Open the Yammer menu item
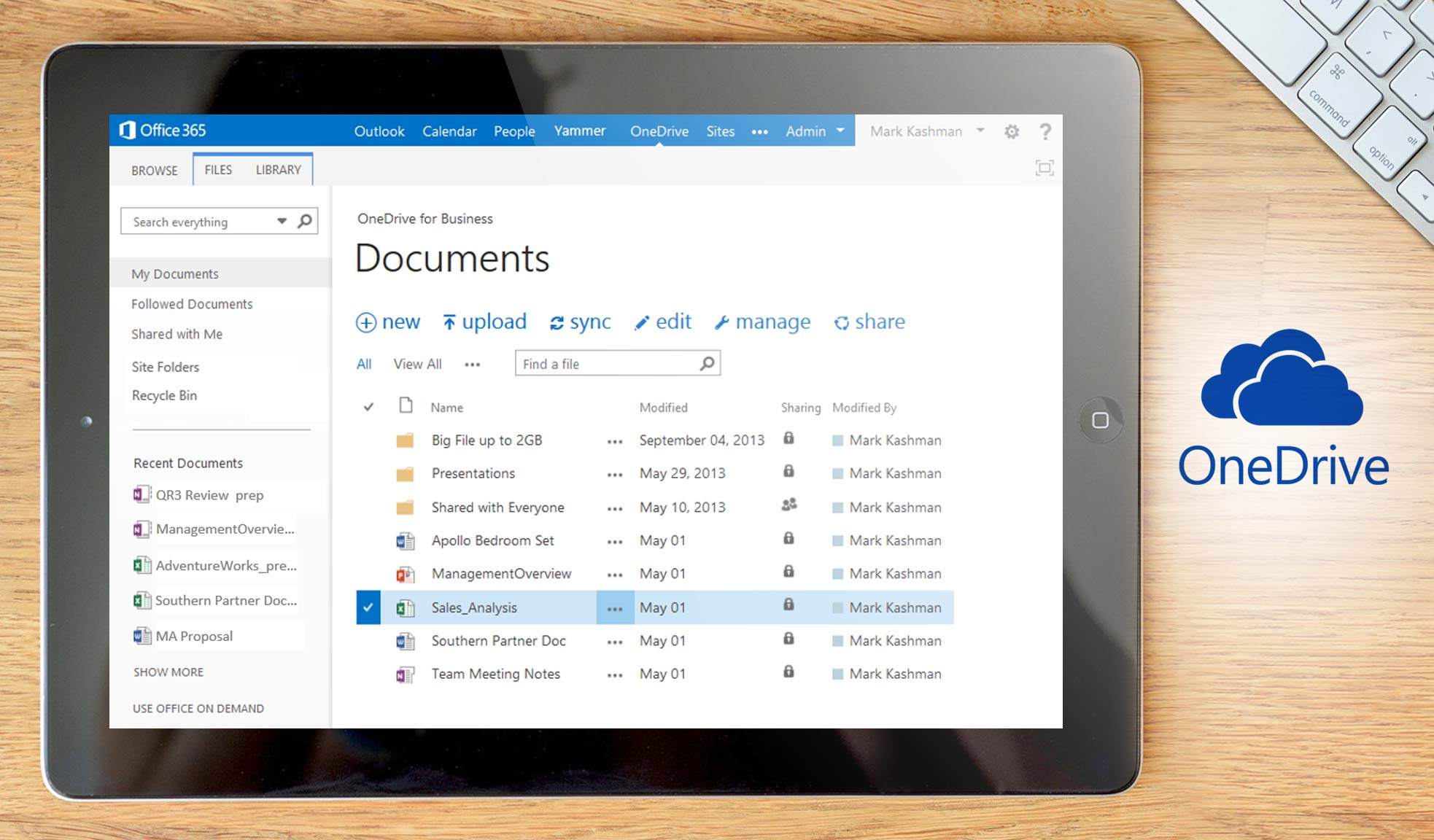 pos(580,131)
